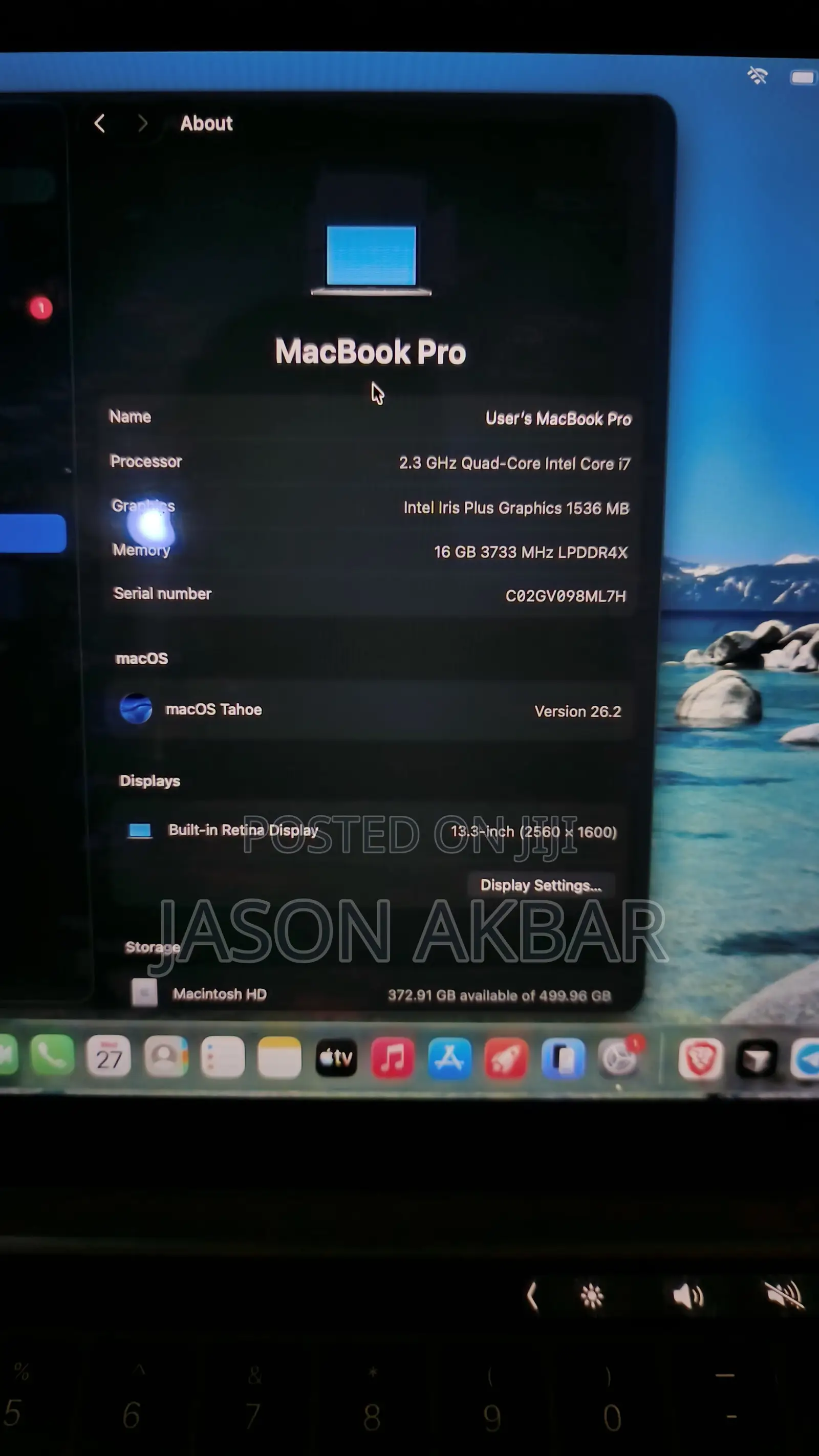Go forward using the right chevron
The image size is (819, 1456).
142,123
